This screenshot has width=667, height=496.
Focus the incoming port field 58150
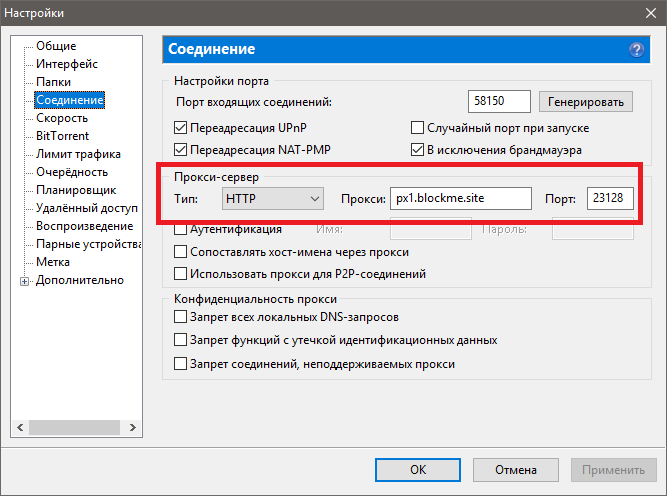499,101
